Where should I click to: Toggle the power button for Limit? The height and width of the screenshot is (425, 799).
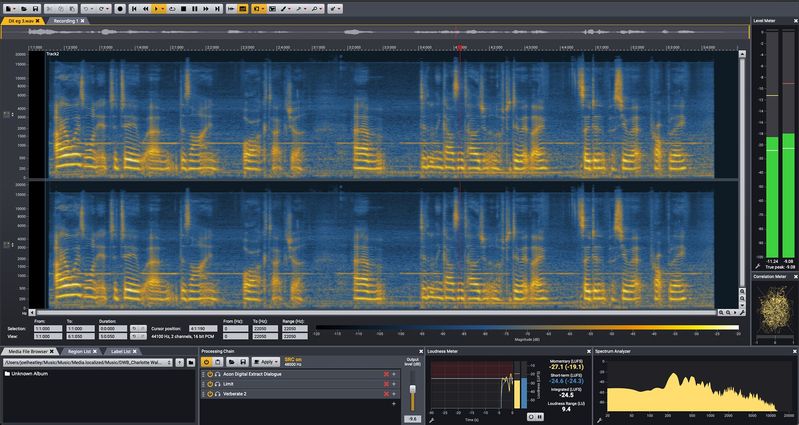pos(210,383)
